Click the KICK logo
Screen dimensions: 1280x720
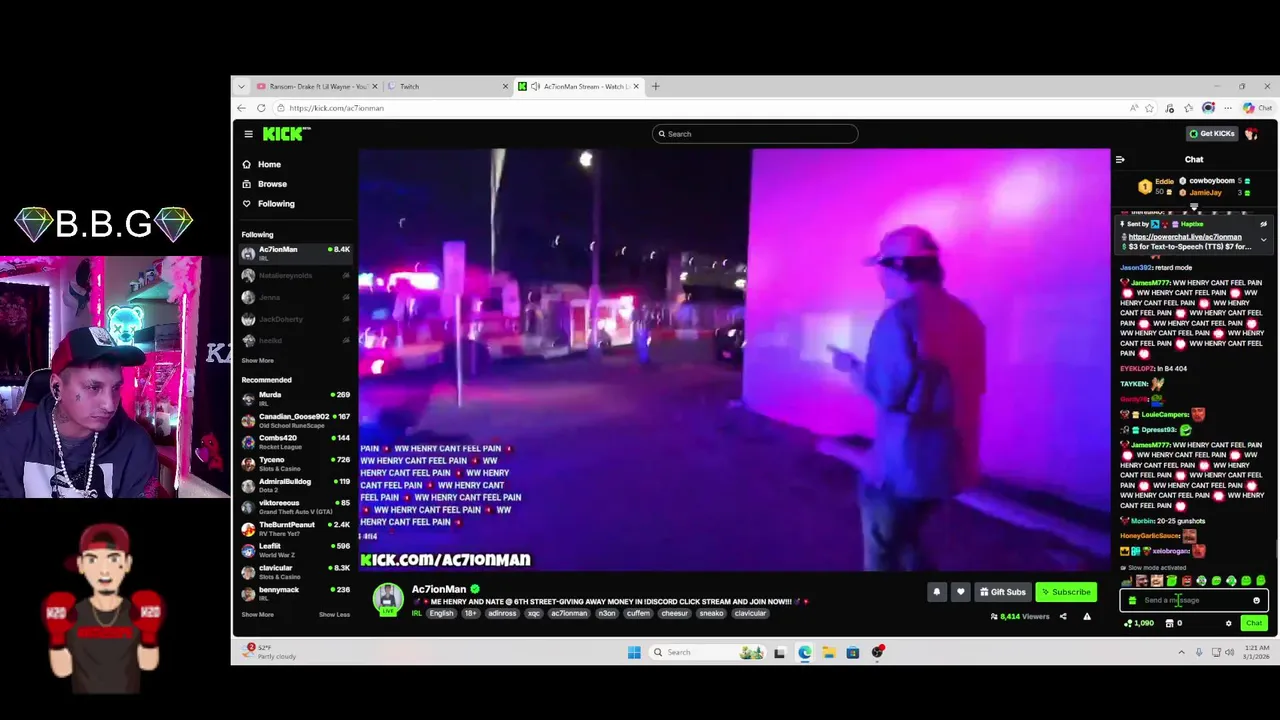coord(286,134)
